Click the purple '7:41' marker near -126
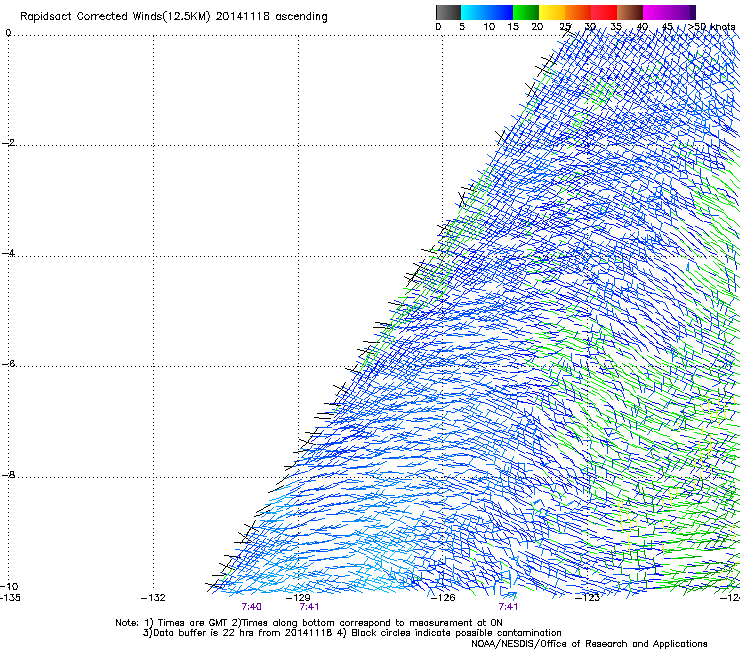This screenshot has height=650, width=740. (508, 607)
